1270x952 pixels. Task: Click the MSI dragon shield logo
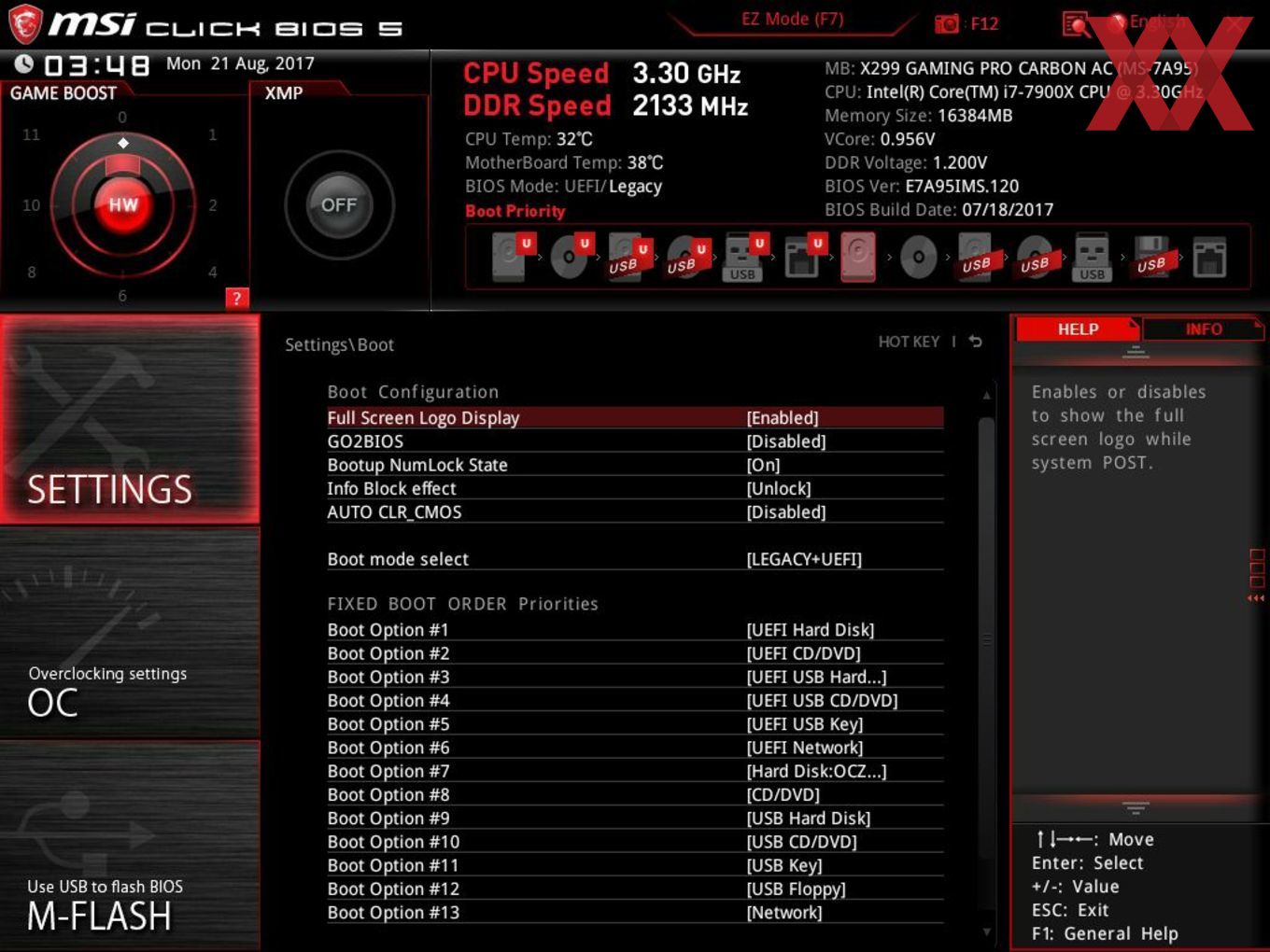coord(25,24)
